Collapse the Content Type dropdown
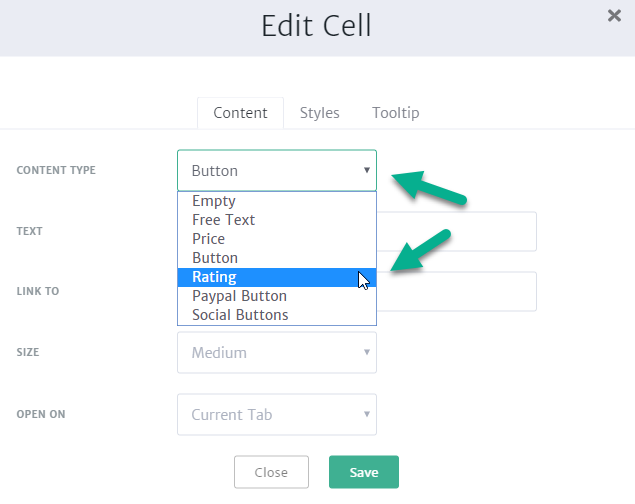Screen dimensions: 635x504 277,170
